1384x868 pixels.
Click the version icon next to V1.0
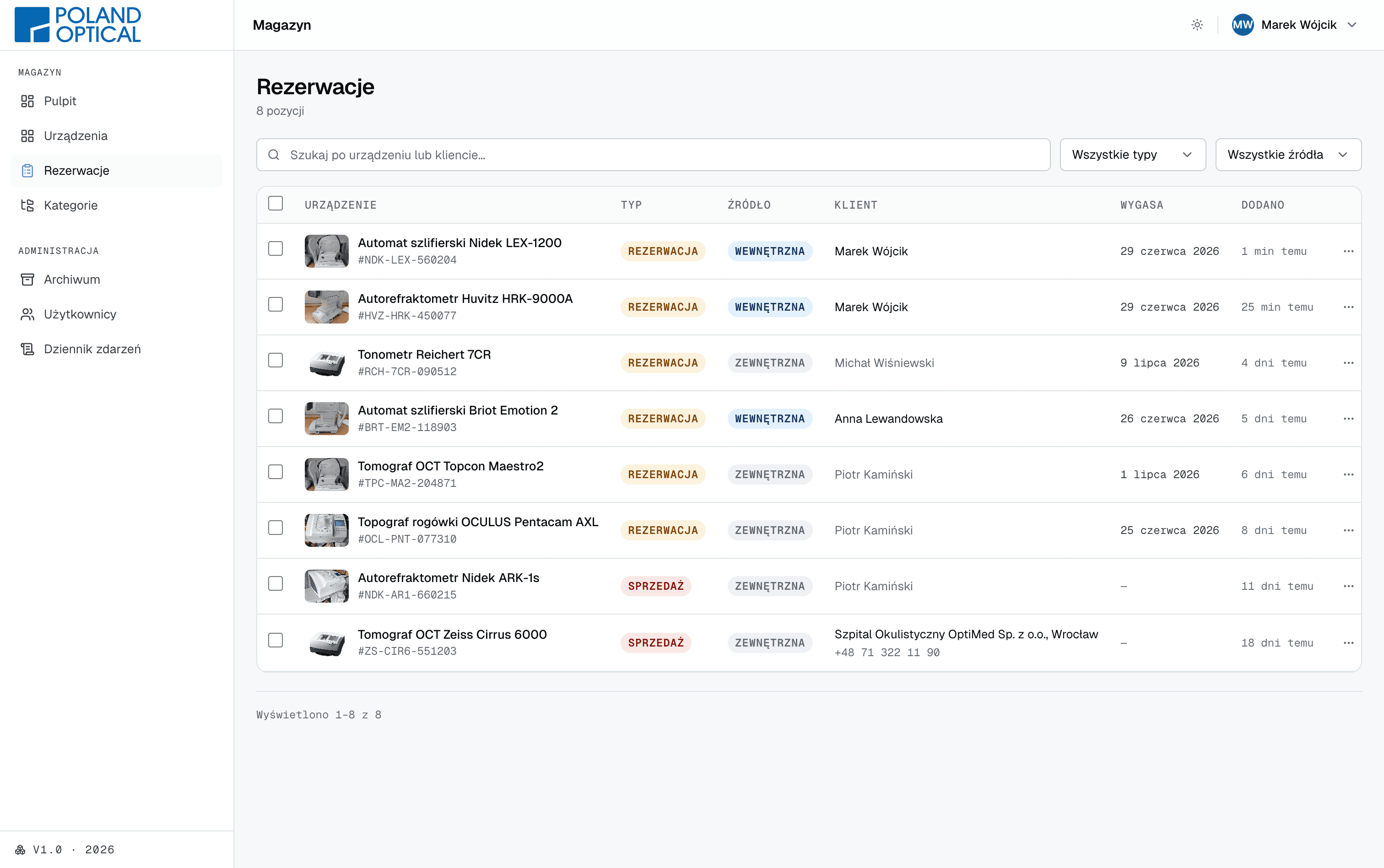pyautogui.click(x=20, y=850)
